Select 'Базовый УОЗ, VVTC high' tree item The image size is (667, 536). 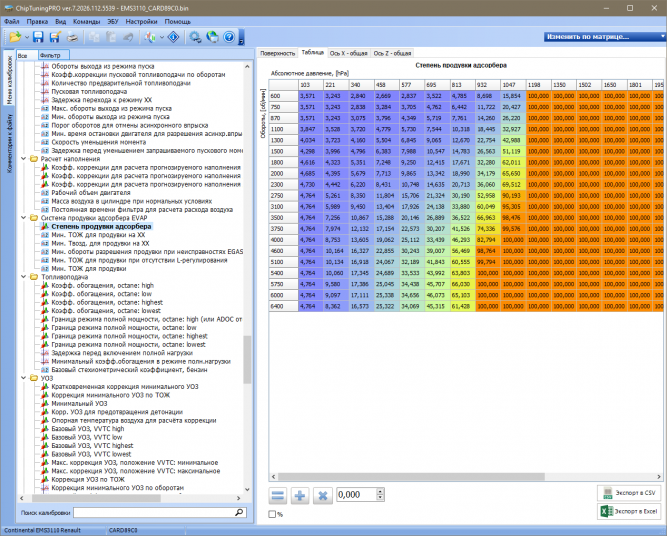(88, 429)
